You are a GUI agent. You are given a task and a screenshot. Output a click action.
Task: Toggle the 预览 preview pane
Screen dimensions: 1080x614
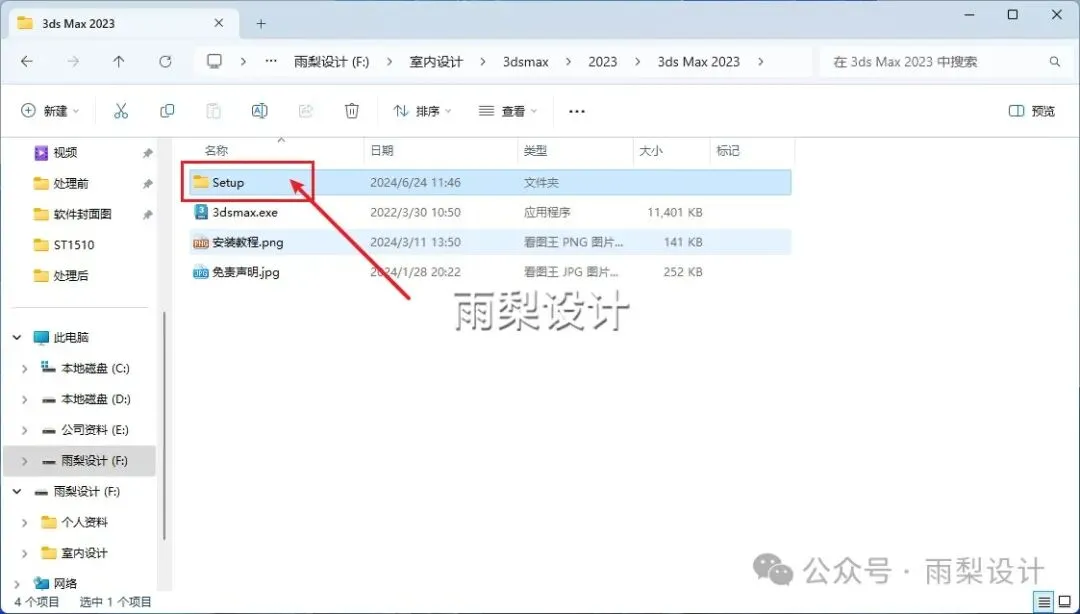tap(1031, 111)
